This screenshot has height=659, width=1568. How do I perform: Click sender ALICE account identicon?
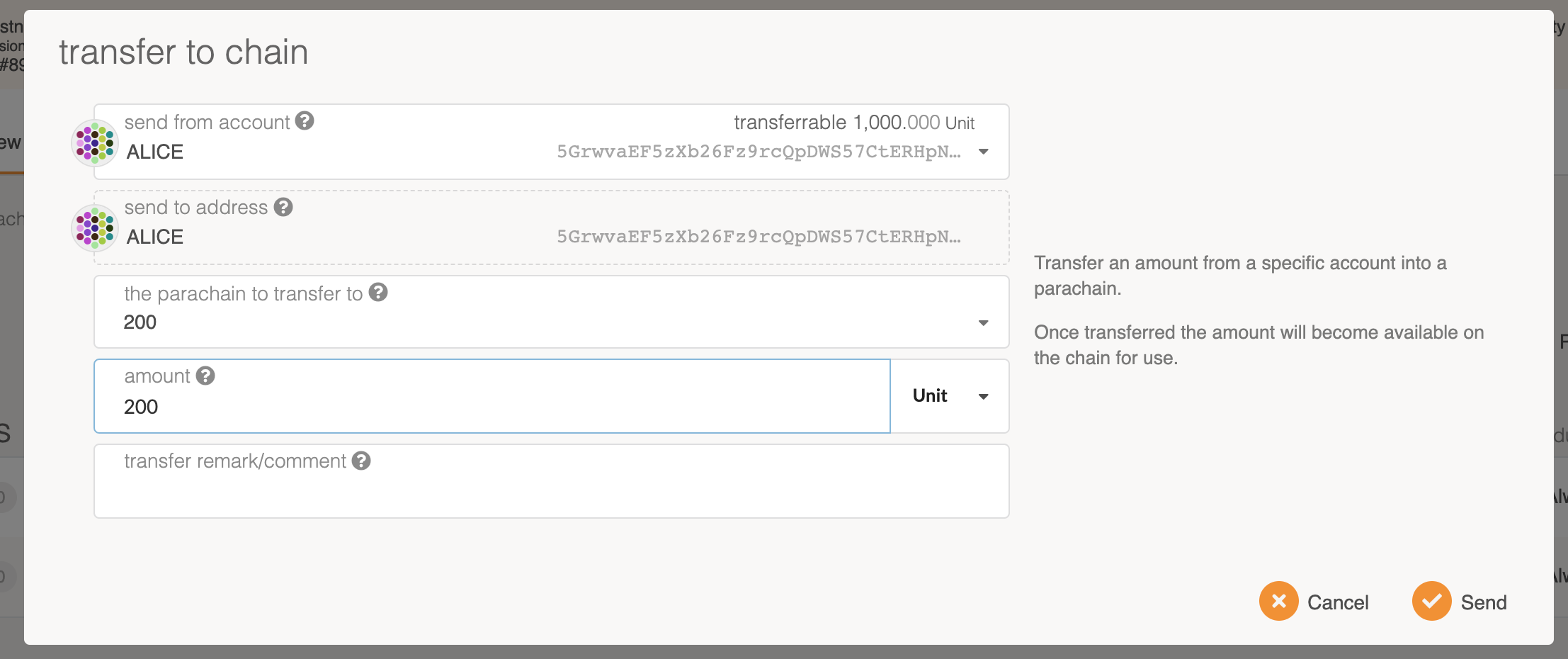coord(95,142)
